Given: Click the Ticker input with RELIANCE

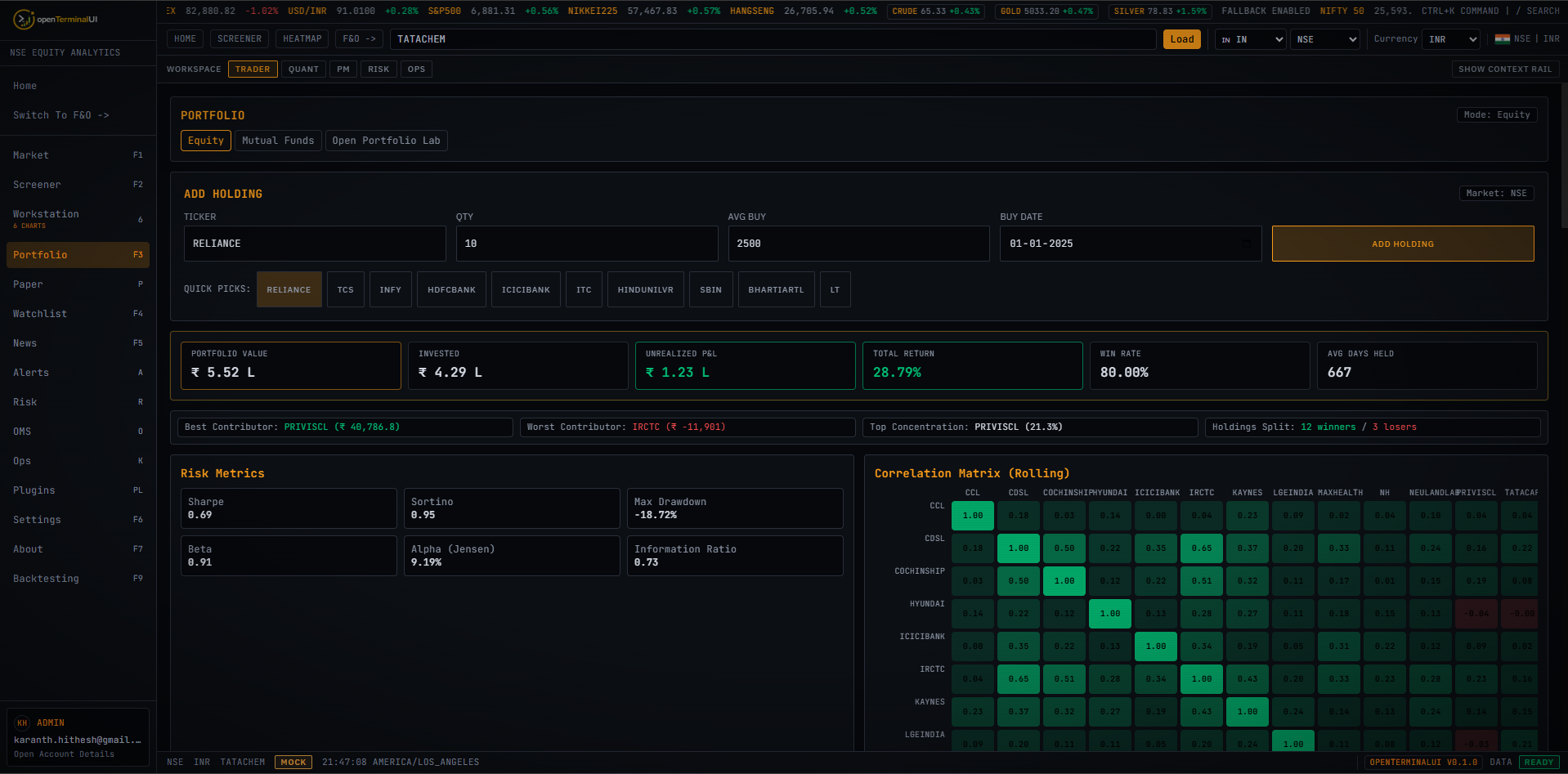Looking at the screenshot, I should click(315, 244).
